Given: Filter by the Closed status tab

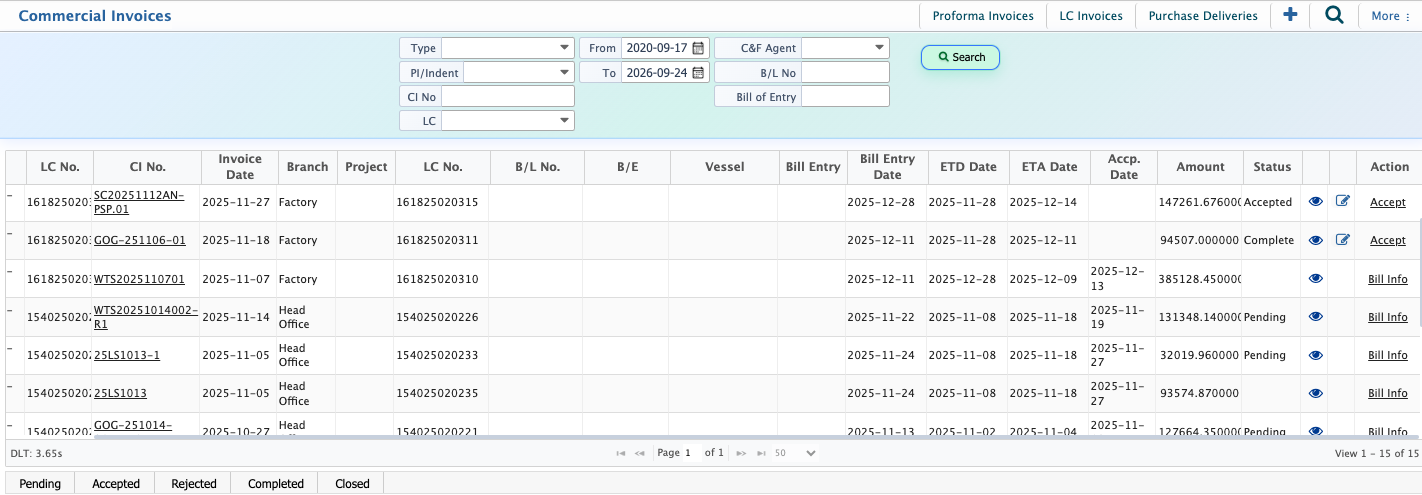Looking at the screenshot, I should pyautogui.click(x=352, y=484).
